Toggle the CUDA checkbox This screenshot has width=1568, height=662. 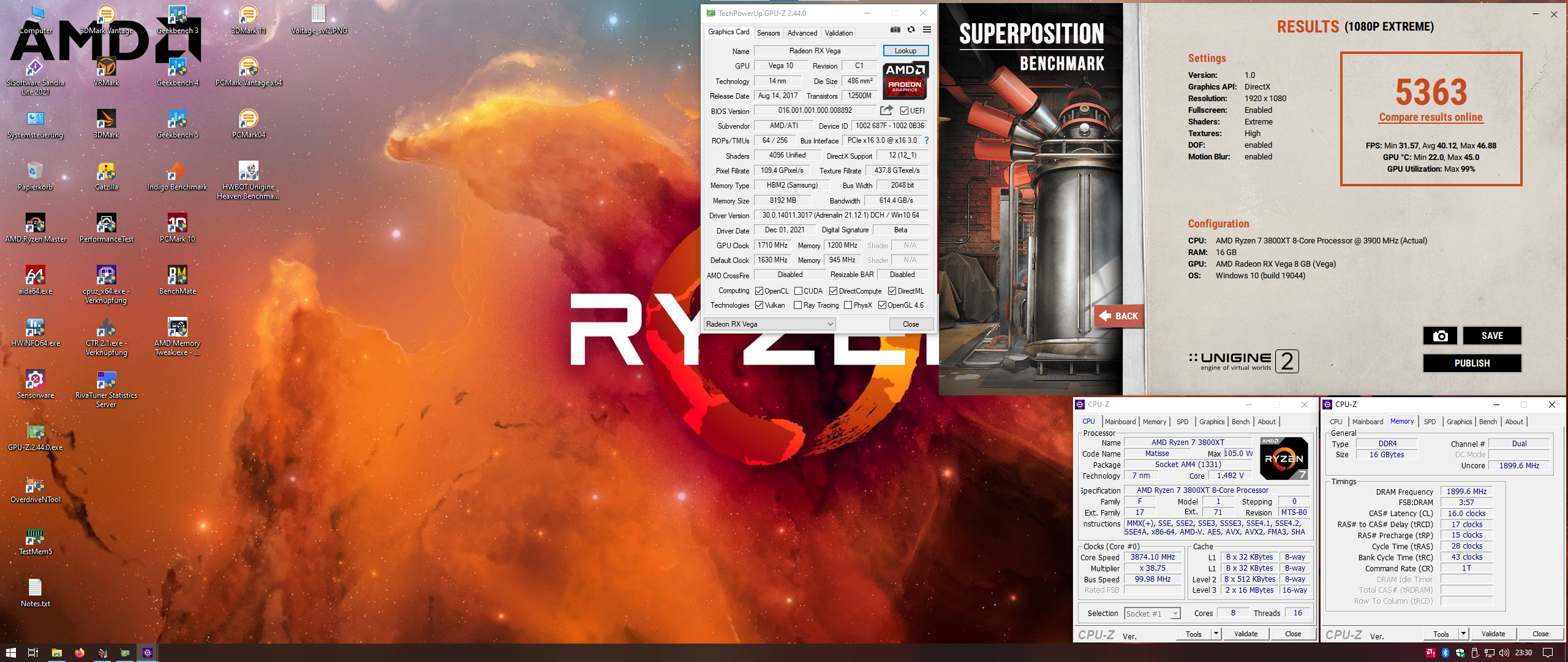pyautogui.click(x=798, y=291)
